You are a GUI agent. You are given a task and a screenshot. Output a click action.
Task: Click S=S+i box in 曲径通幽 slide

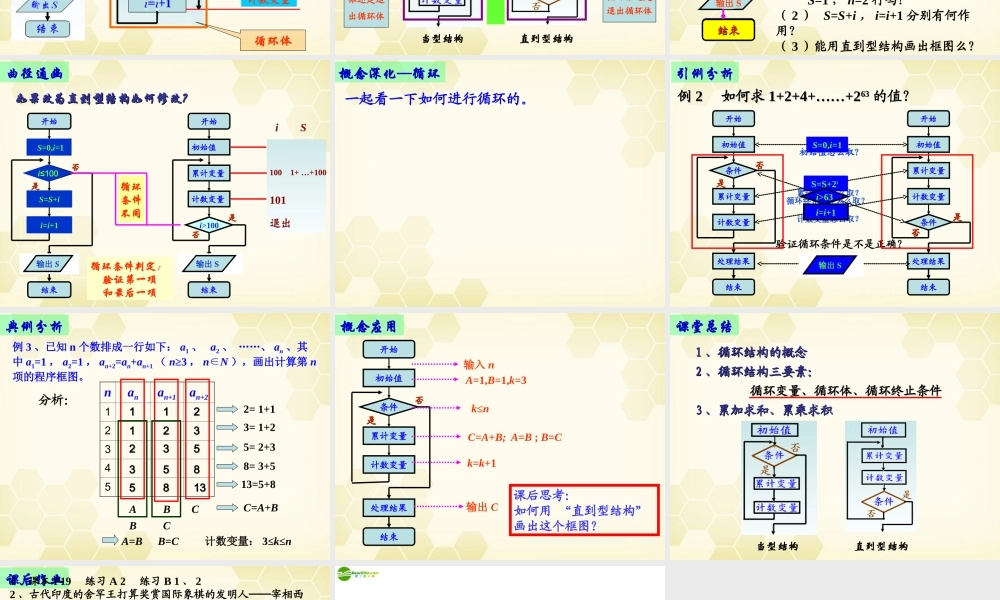[x=49, y=199]
